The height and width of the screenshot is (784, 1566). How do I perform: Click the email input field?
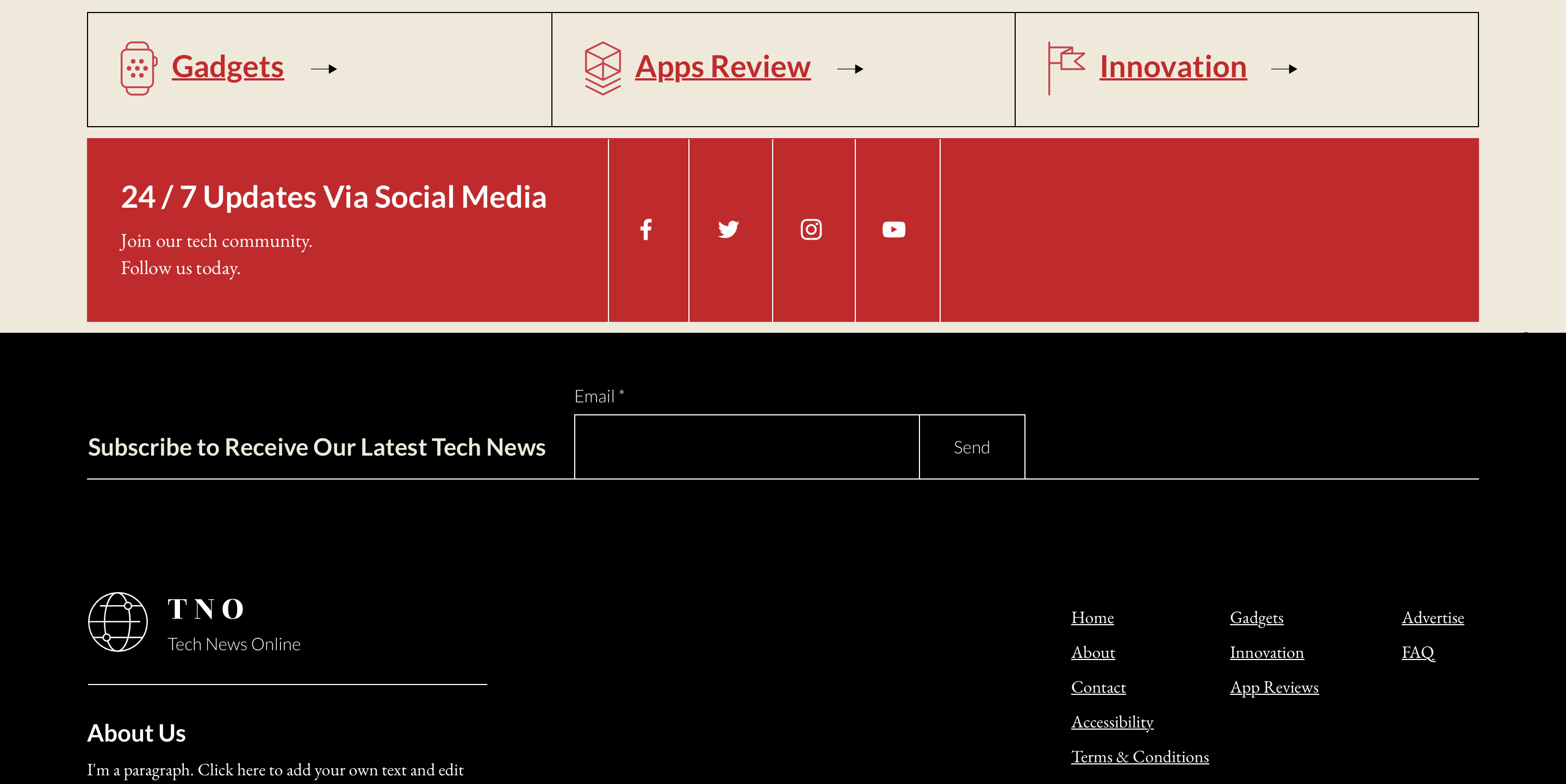coord(746,447)
